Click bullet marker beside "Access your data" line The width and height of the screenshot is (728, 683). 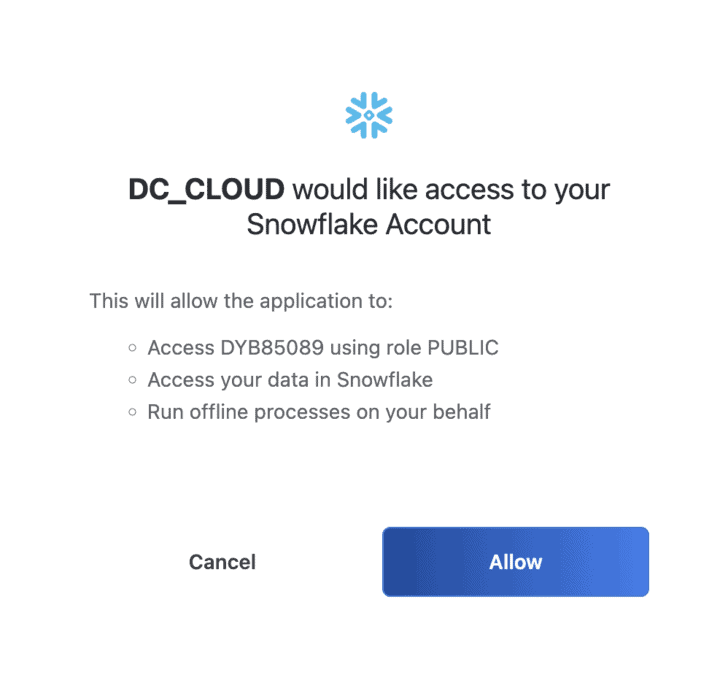pos(132,380)
